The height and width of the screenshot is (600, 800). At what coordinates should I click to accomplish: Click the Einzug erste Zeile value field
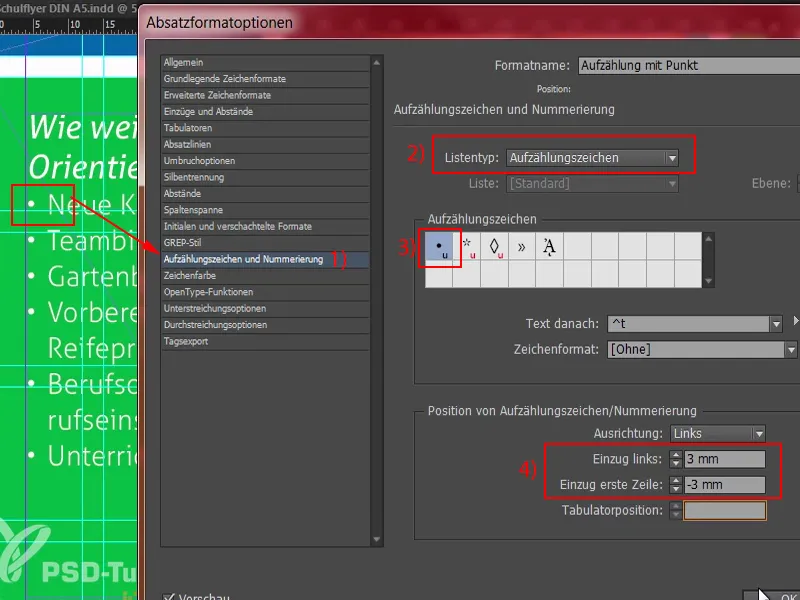(x=724, y=484)
